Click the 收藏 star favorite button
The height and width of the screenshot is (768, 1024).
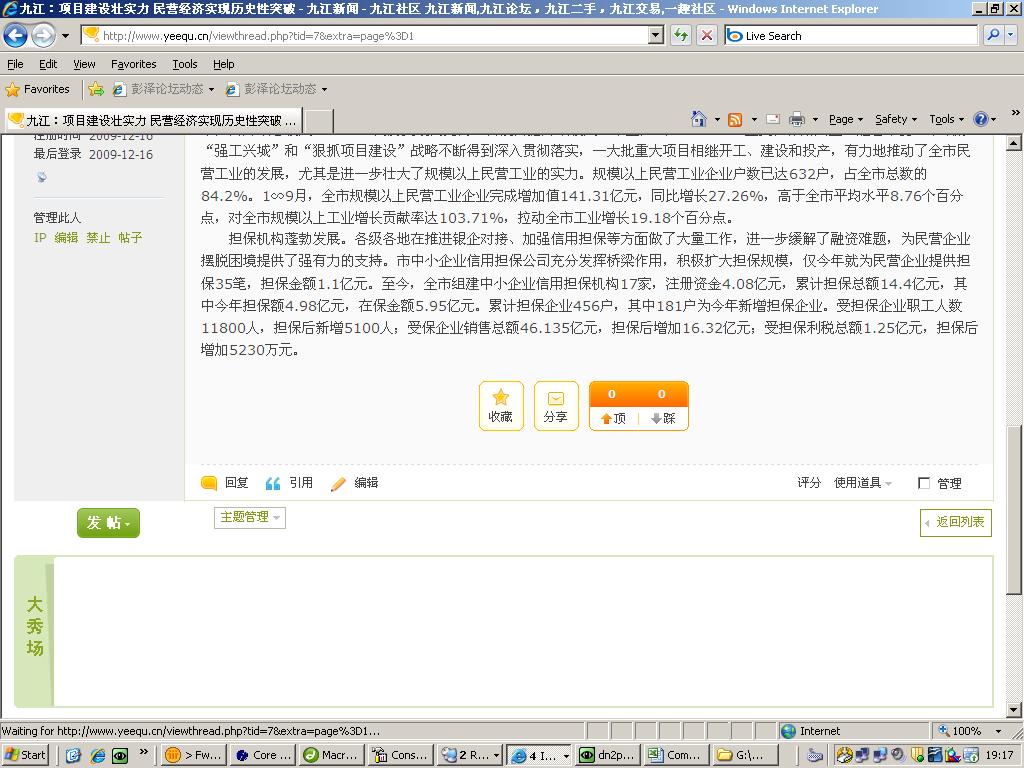tap(501, 406)
